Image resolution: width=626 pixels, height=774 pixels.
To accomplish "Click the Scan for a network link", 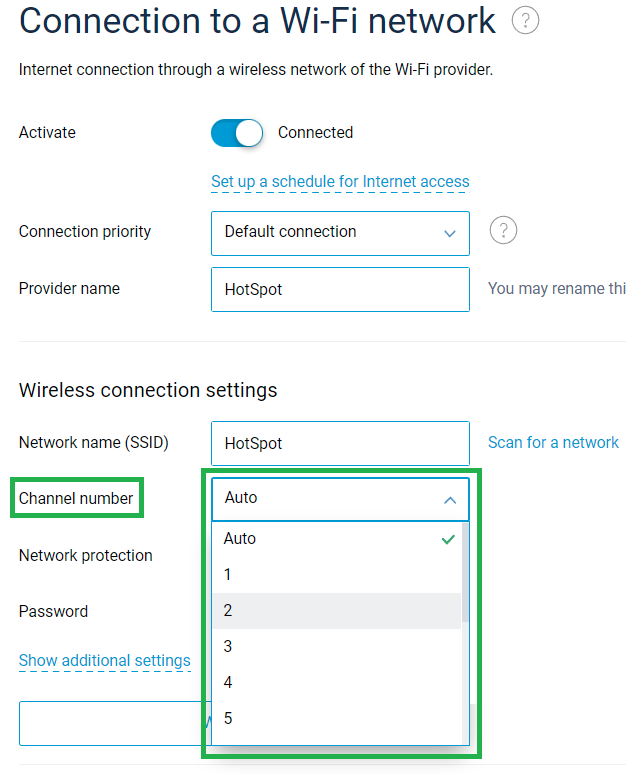I will [553, 442].
